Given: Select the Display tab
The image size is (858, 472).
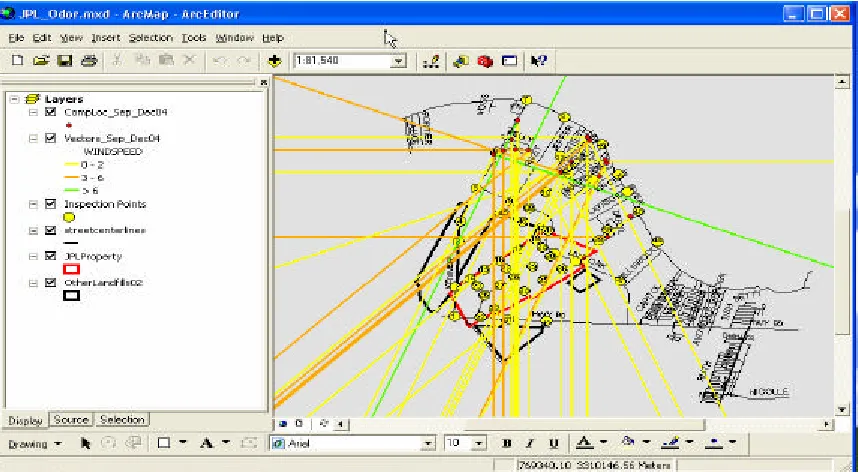Looking at the screenshot, I should point(25,421).
